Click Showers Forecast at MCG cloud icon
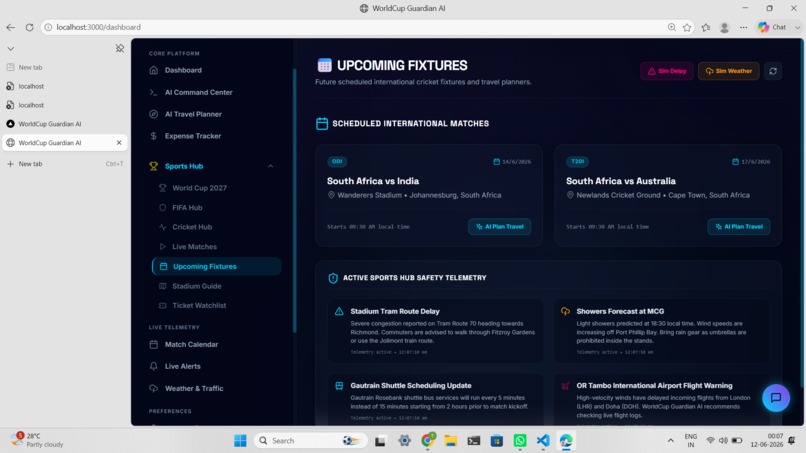 565,311
